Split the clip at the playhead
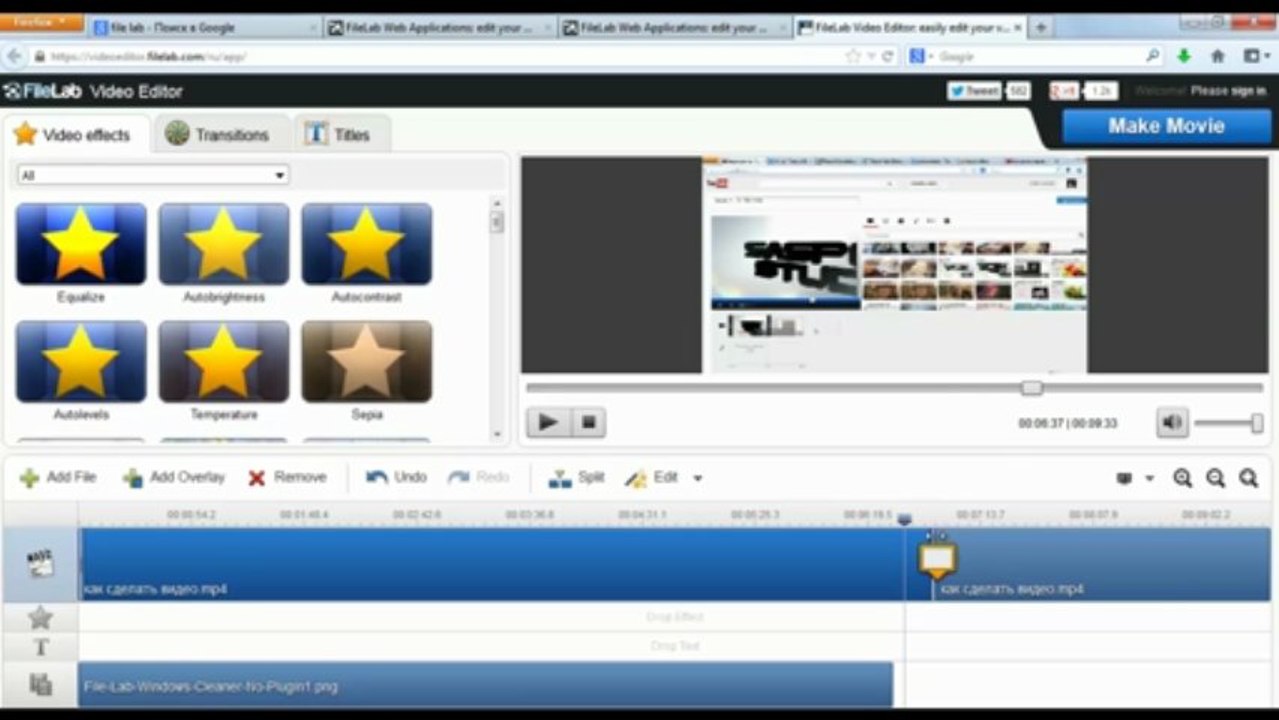This screenshot has width=1279, height=720. tap(560, 478)
